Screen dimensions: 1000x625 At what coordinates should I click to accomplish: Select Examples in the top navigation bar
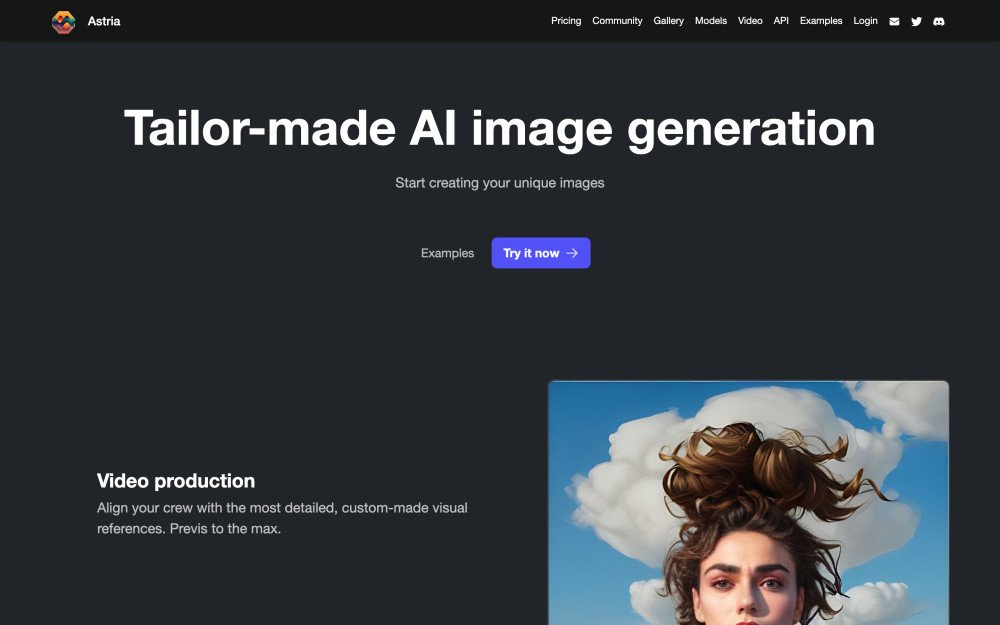(x=821, y=21)
